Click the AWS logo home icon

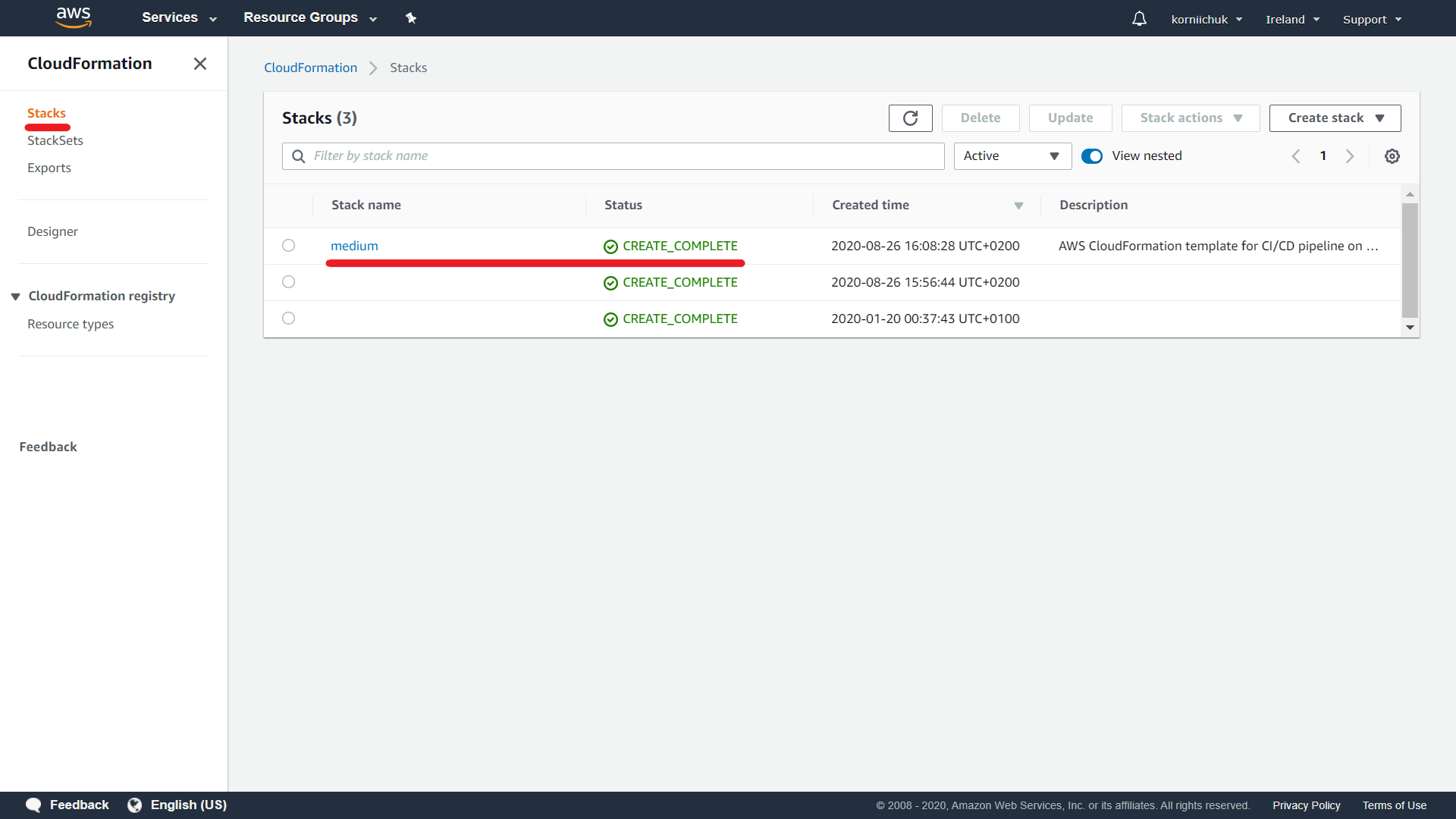pyautogui.click(x=74, y=17)
